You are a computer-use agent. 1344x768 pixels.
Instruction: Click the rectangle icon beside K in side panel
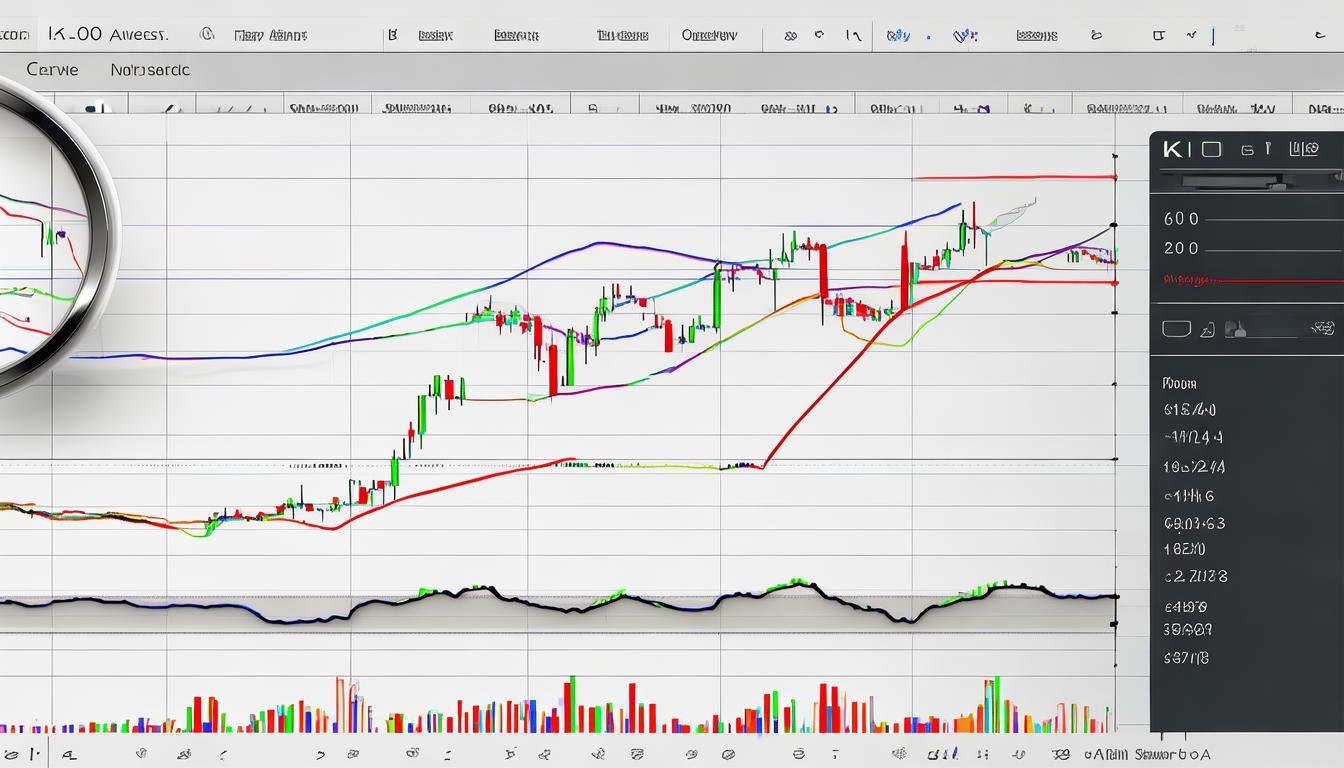(1211, 149)
